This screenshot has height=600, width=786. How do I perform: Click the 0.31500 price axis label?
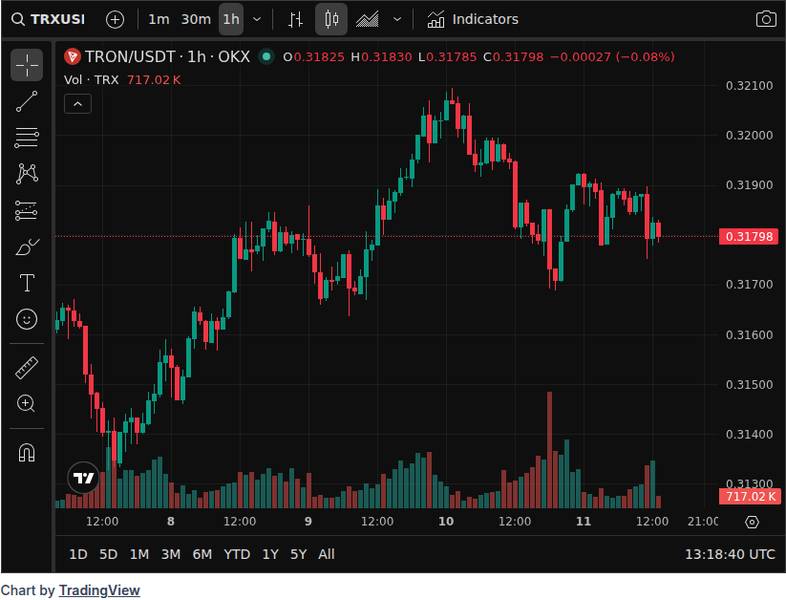tap(749, 384)
